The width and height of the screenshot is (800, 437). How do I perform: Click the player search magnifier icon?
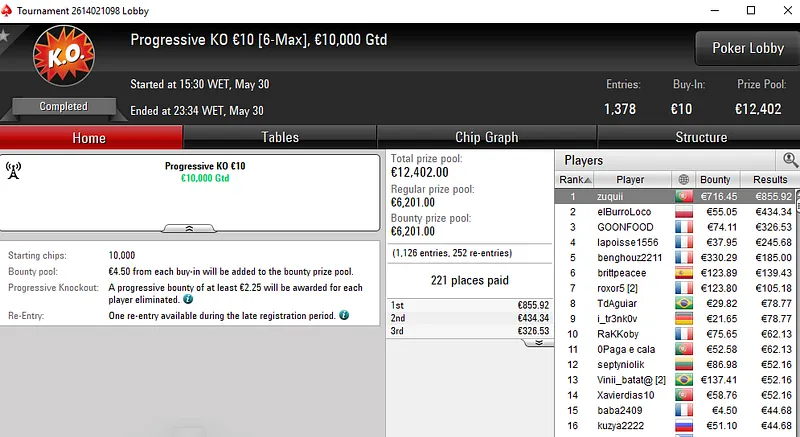[790, 160]
